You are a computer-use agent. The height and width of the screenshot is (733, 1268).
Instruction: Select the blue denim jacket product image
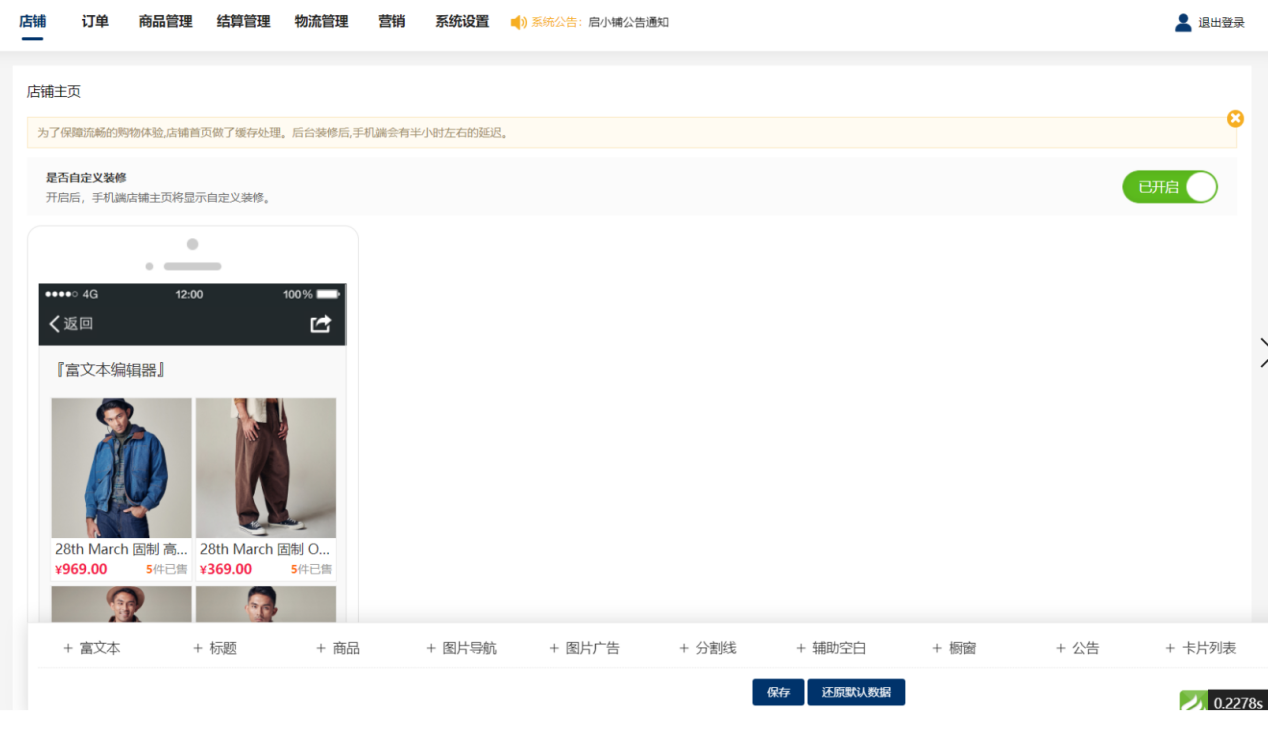coord(121,468)
